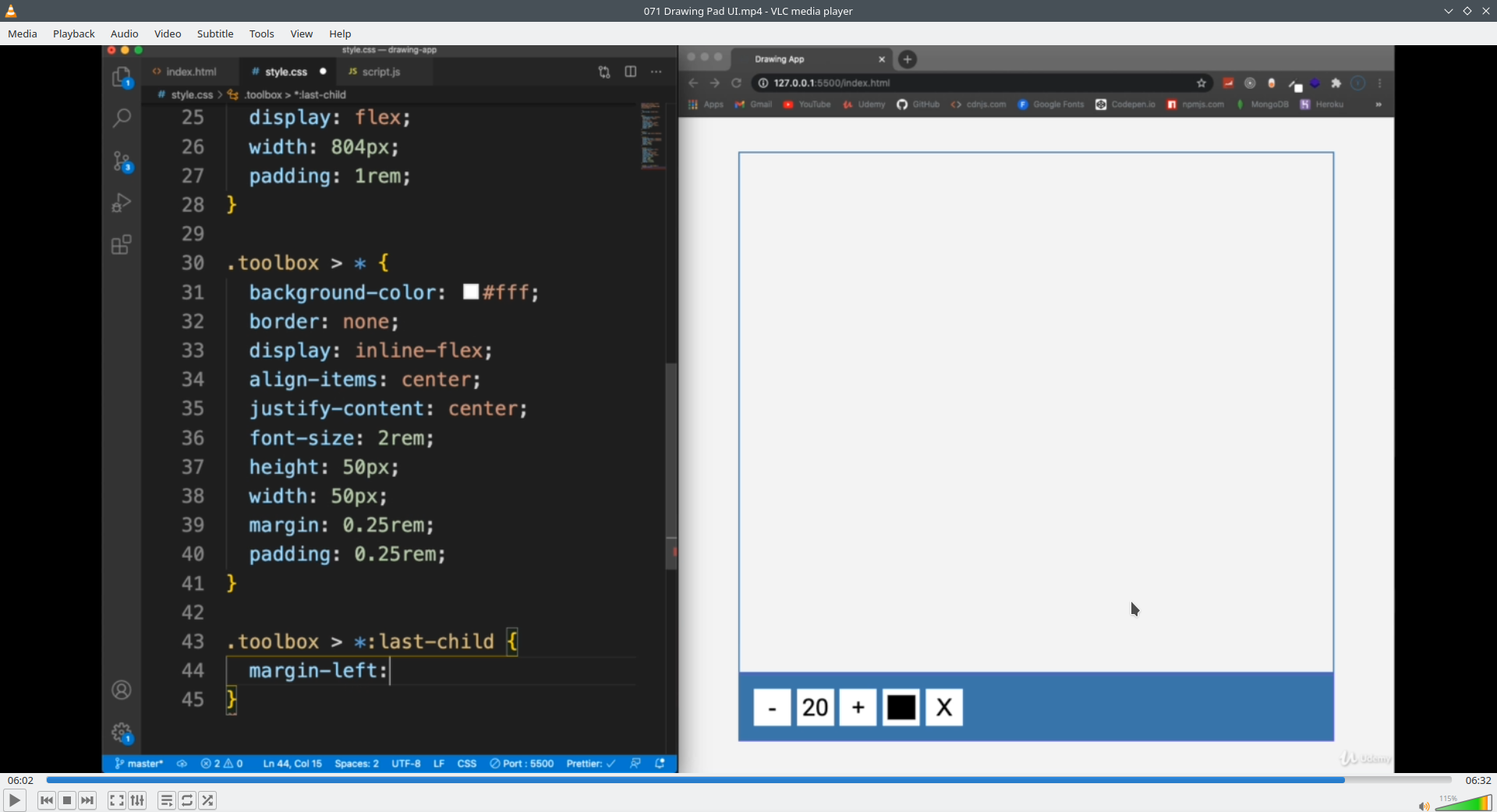Open the Accounts icon in VS Code
Viewport: 1497px width, 812px height.
(122, 690)
